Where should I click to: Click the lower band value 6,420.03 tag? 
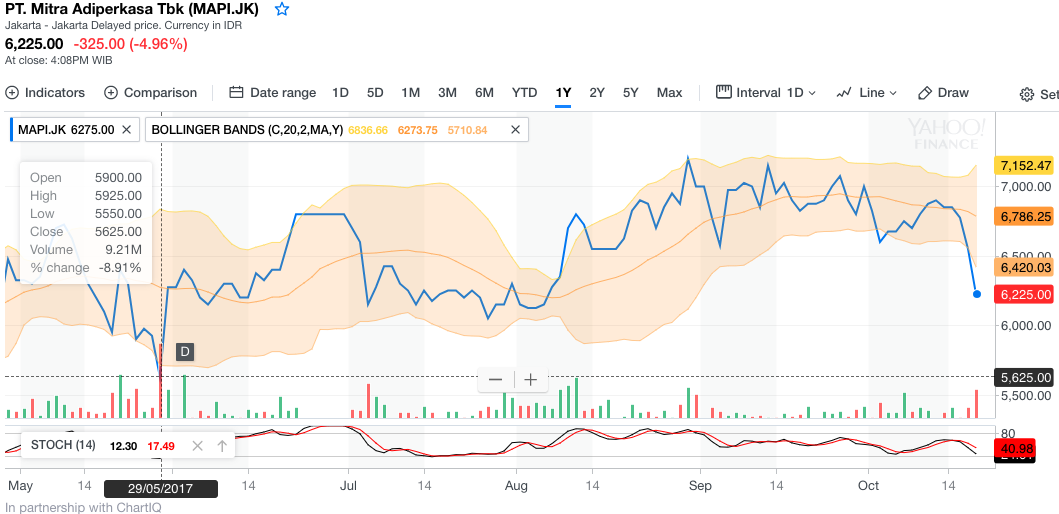tap(1025, 267)
